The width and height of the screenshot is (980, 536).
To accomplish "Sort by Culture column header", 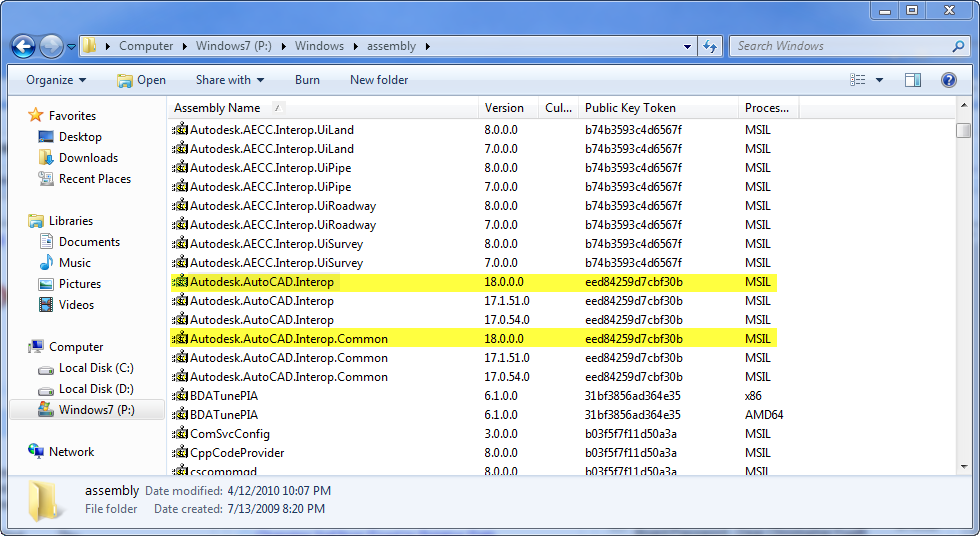I will (558, 108).
